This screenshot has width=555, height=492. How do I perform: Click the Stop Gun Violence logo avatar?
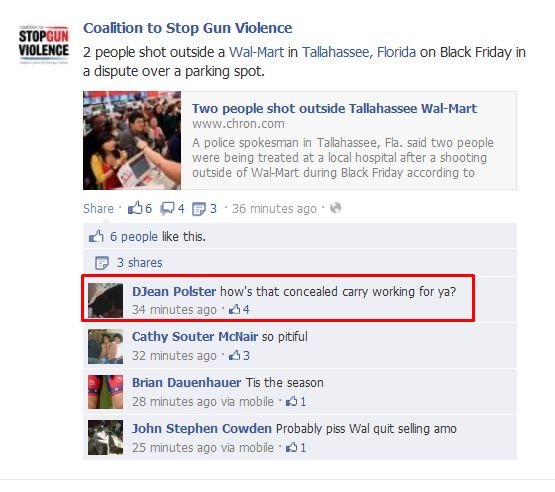pos(44,45)
